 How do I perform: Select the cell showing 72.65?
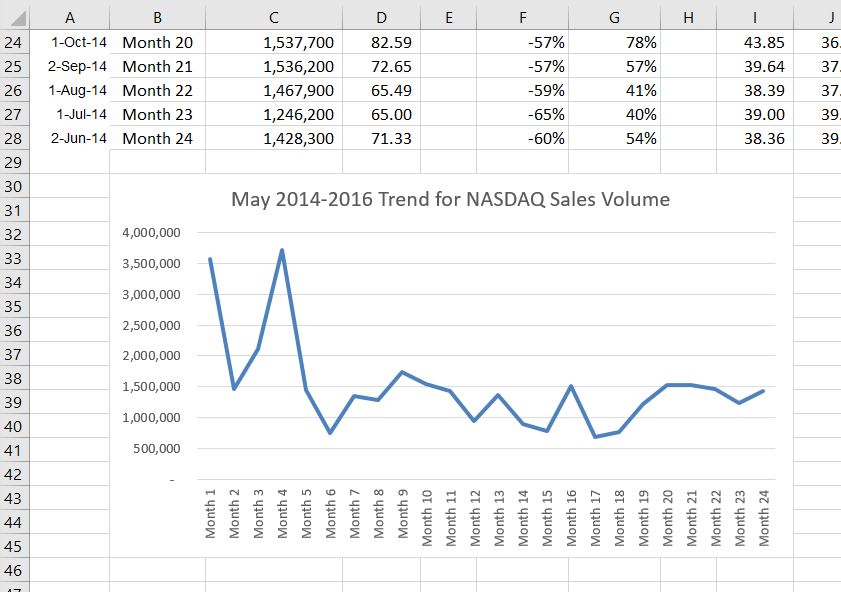click(x=381, y=66)
